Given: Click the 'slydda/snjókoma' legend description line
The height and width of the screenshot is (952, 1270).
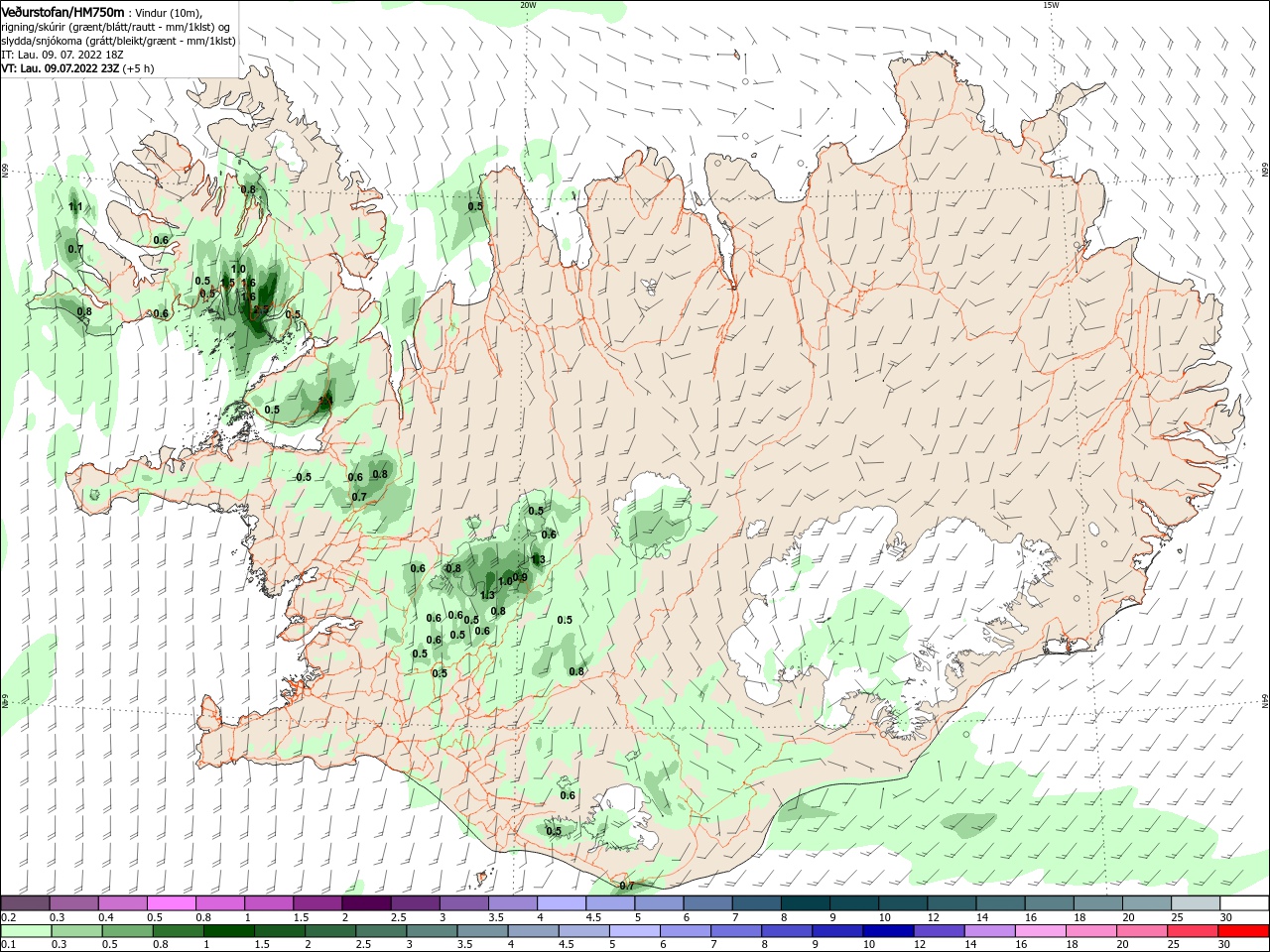Looking at the screenshot, I should (118, 41).
